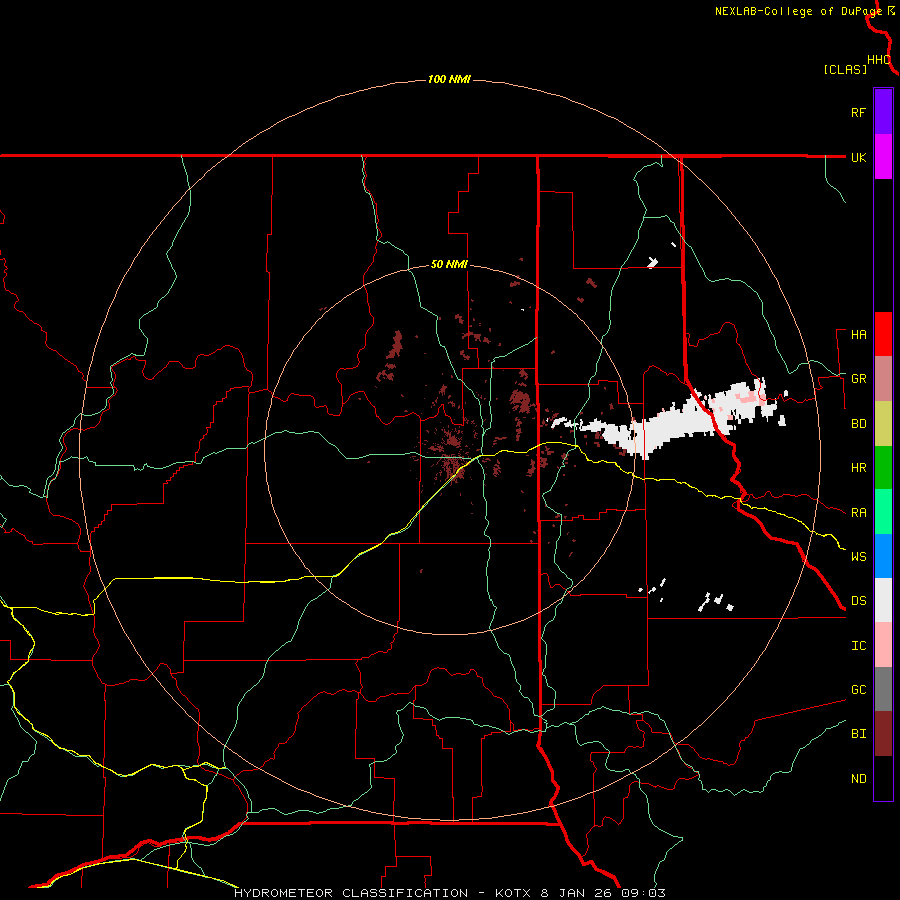Click the GR legend color swatch

point(883,378)
